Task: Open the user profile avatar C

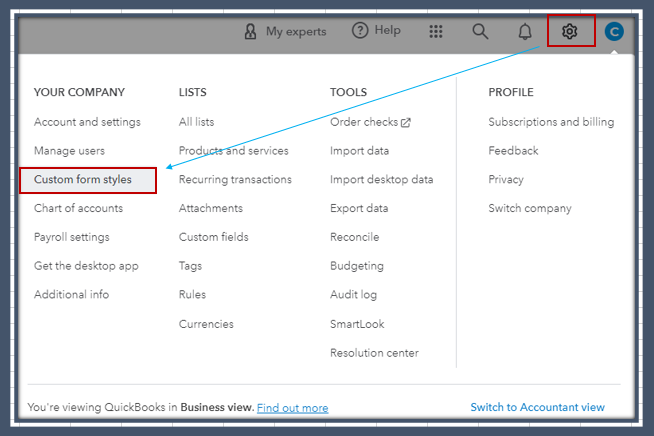Action: tap(614, 32)
